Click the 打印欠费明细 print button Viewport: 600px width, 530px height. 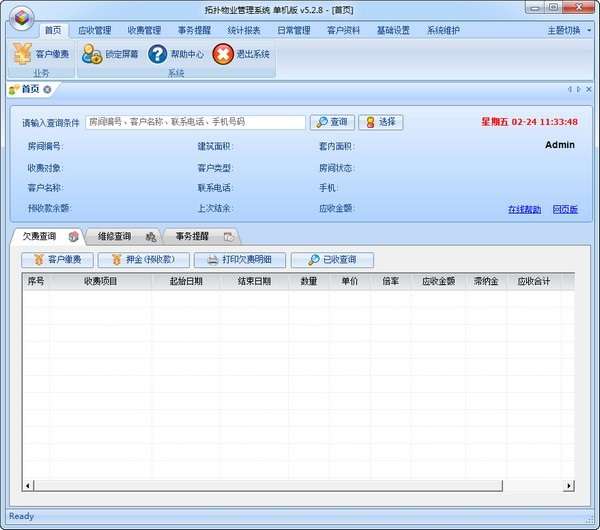tap(239, 260)
